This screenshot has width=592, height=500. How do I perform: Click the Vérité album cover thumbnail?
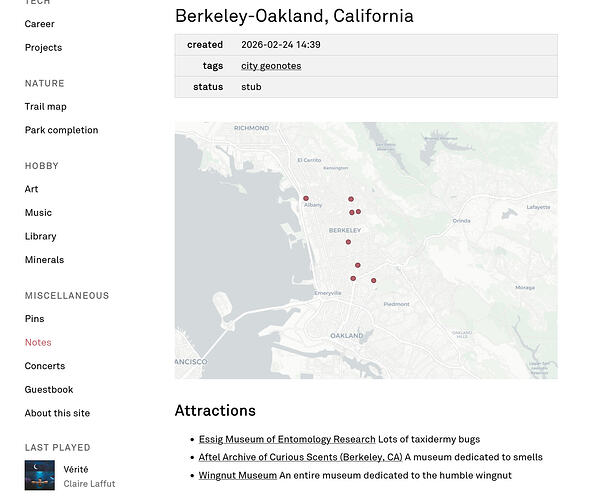[x=40, y=475]
